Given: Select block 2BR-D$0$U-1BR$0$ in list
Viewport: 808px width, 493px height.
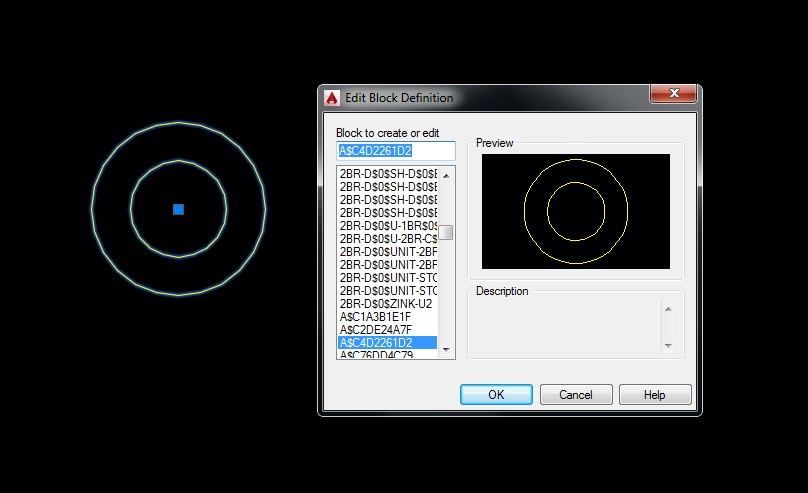Looking at the screenshot, I should click(388, 226).
